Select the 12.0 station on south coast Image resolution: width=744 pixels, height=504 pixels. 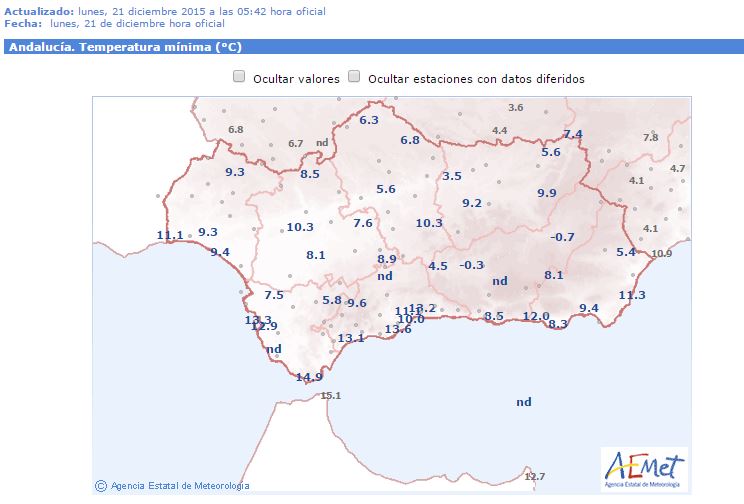[536, 317]
